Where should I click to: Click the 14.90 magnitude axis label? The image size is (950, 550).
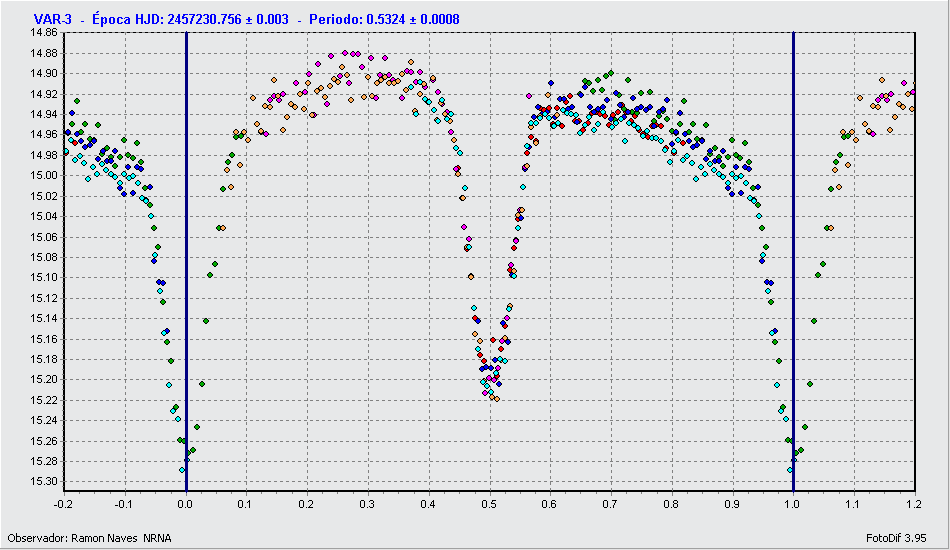click(x=44, y=73)
